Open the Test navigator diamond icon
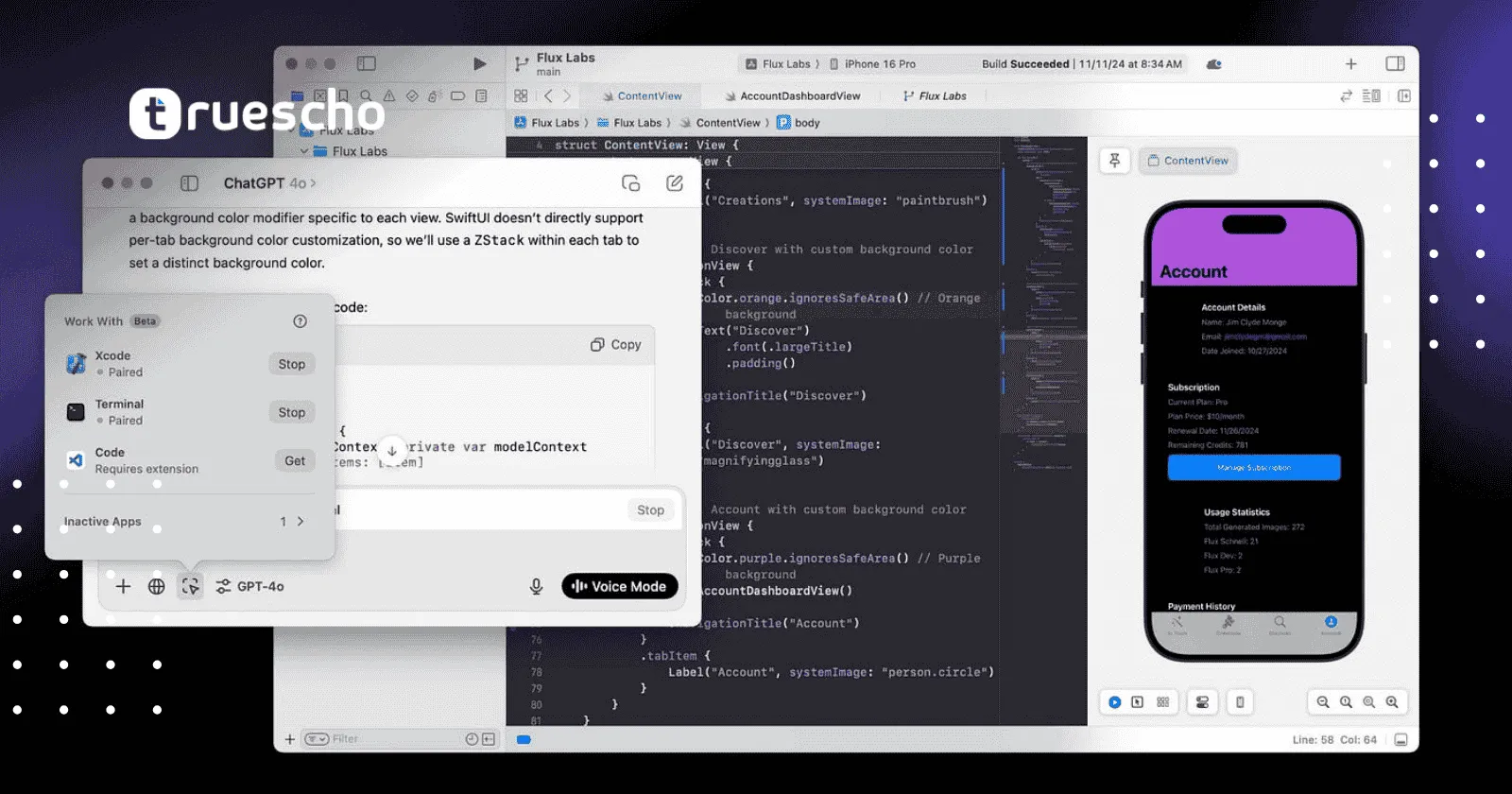Image resolution: width=1512 pixels, height=794 pixels. (412, 95)
